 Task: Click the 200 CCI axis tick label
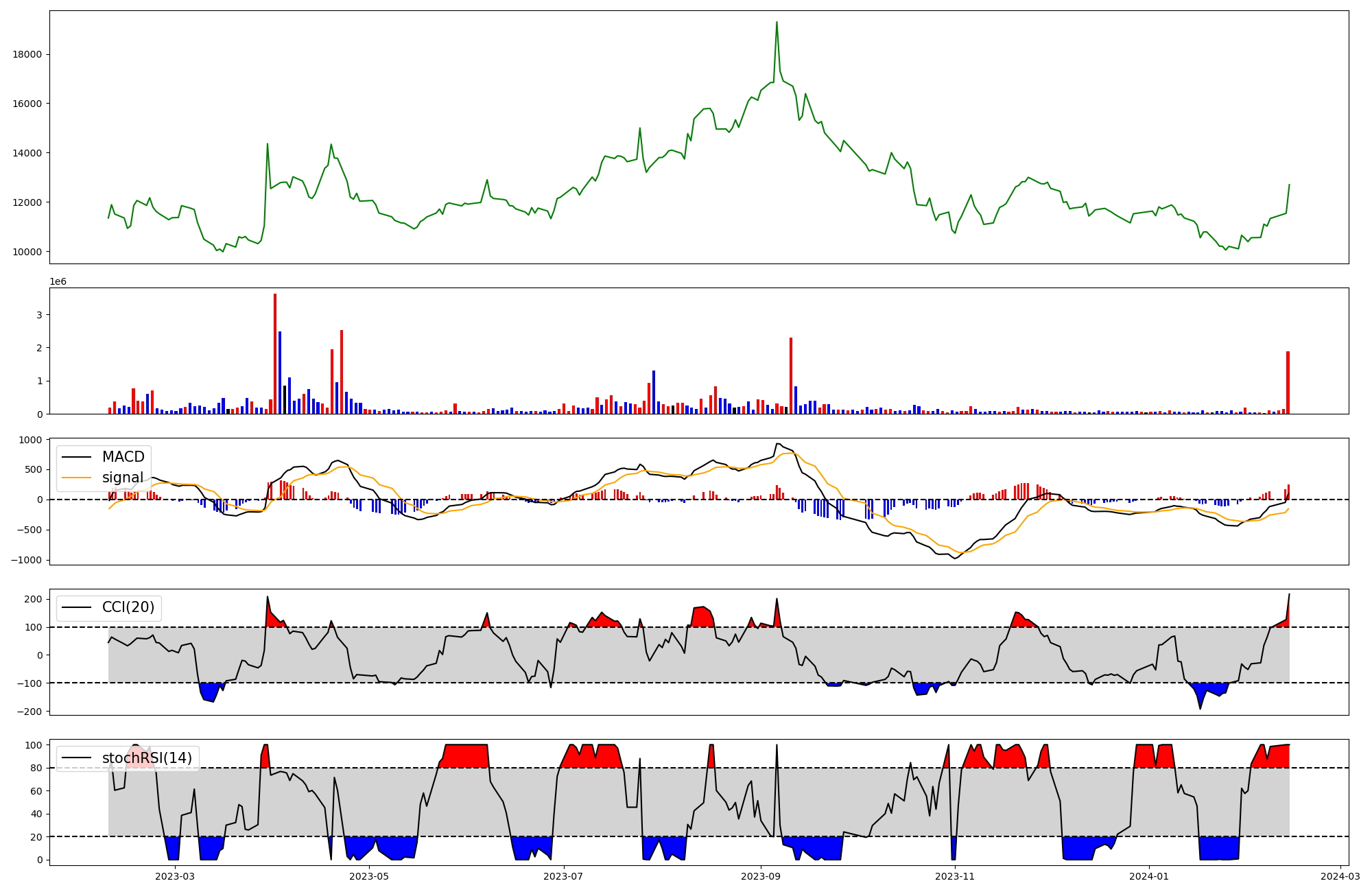tap(34, 599)
